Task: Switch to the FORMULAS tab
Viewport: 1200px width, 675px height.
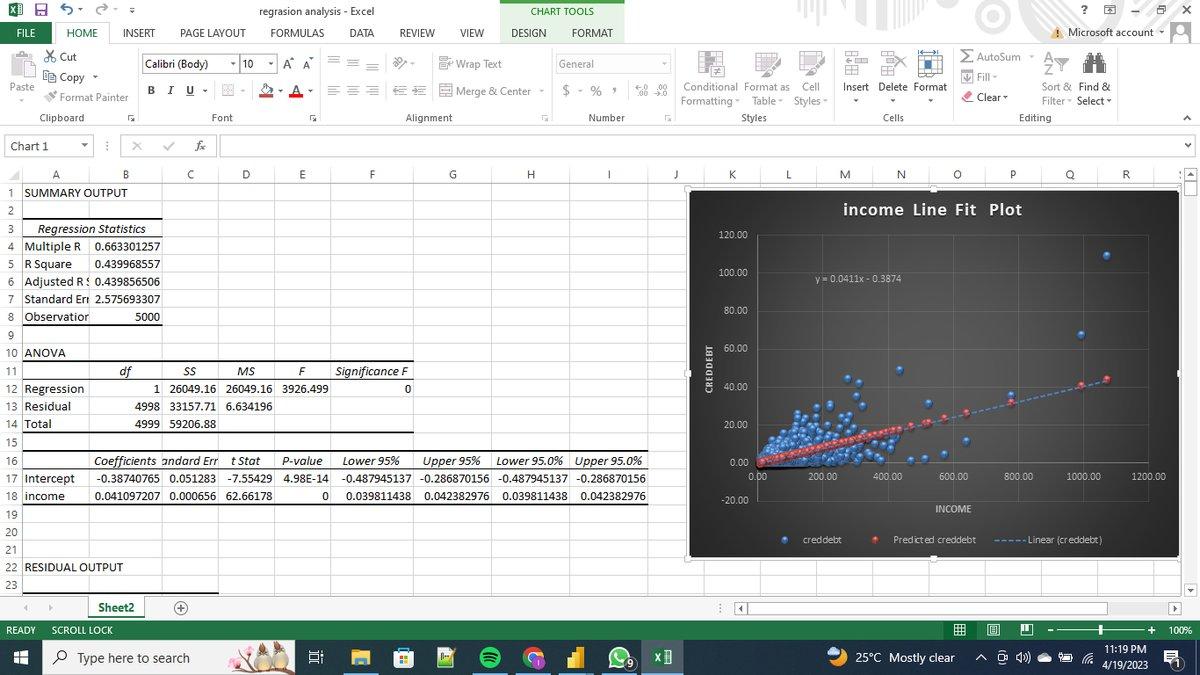Action: tap(297, 33)
